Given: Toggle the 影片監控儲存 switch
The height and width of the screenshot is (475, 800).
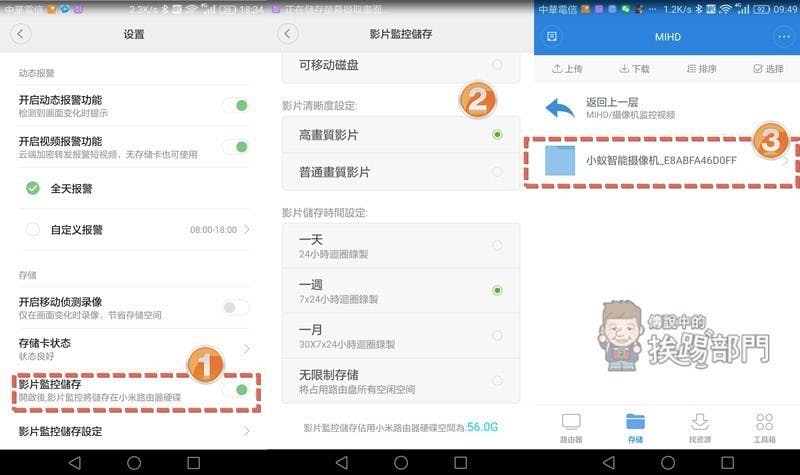Looking at the screenshot, I should (x=236, y=390).
